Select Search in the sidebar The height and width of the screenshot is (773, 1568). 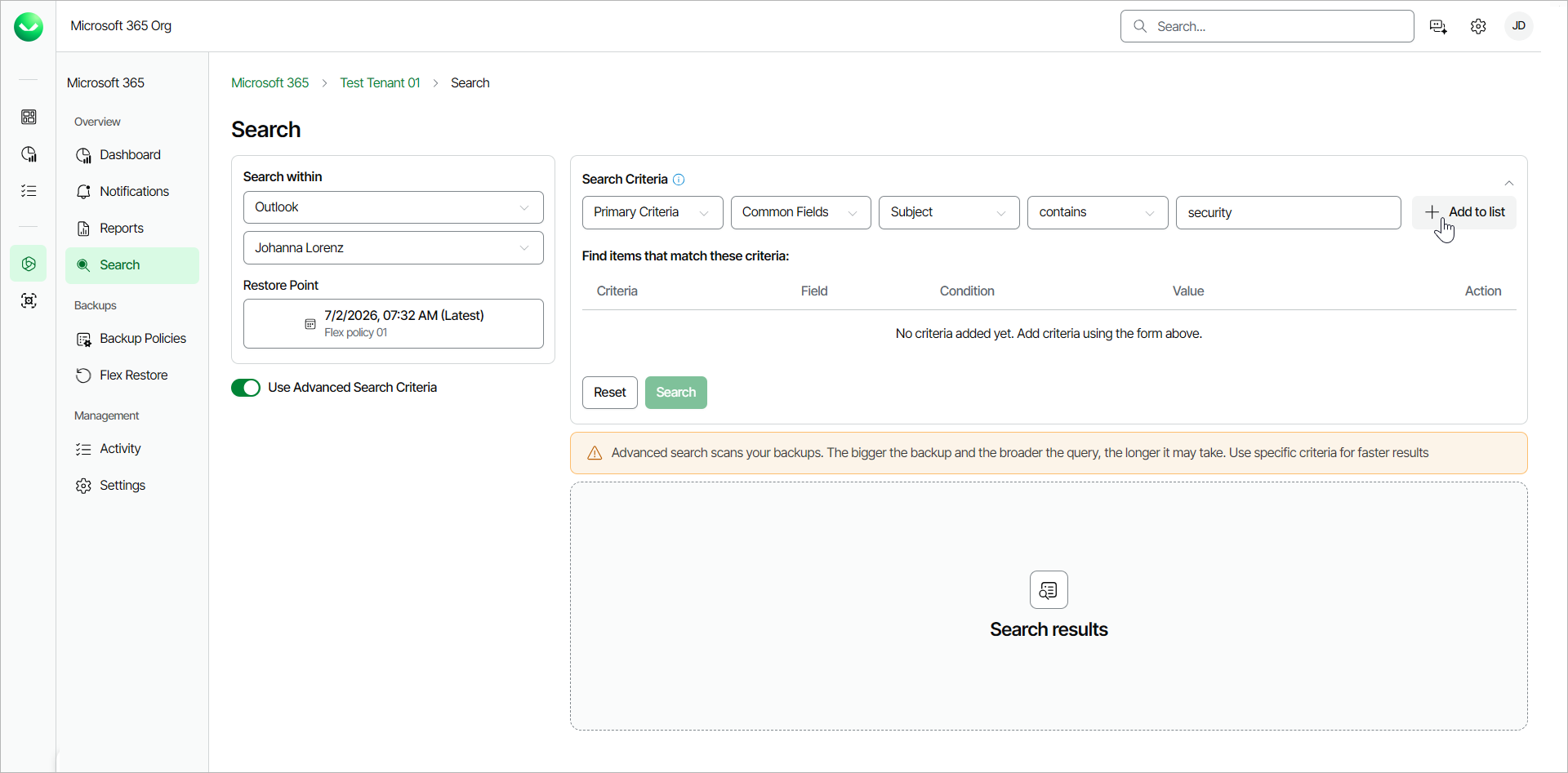(131, 265)
